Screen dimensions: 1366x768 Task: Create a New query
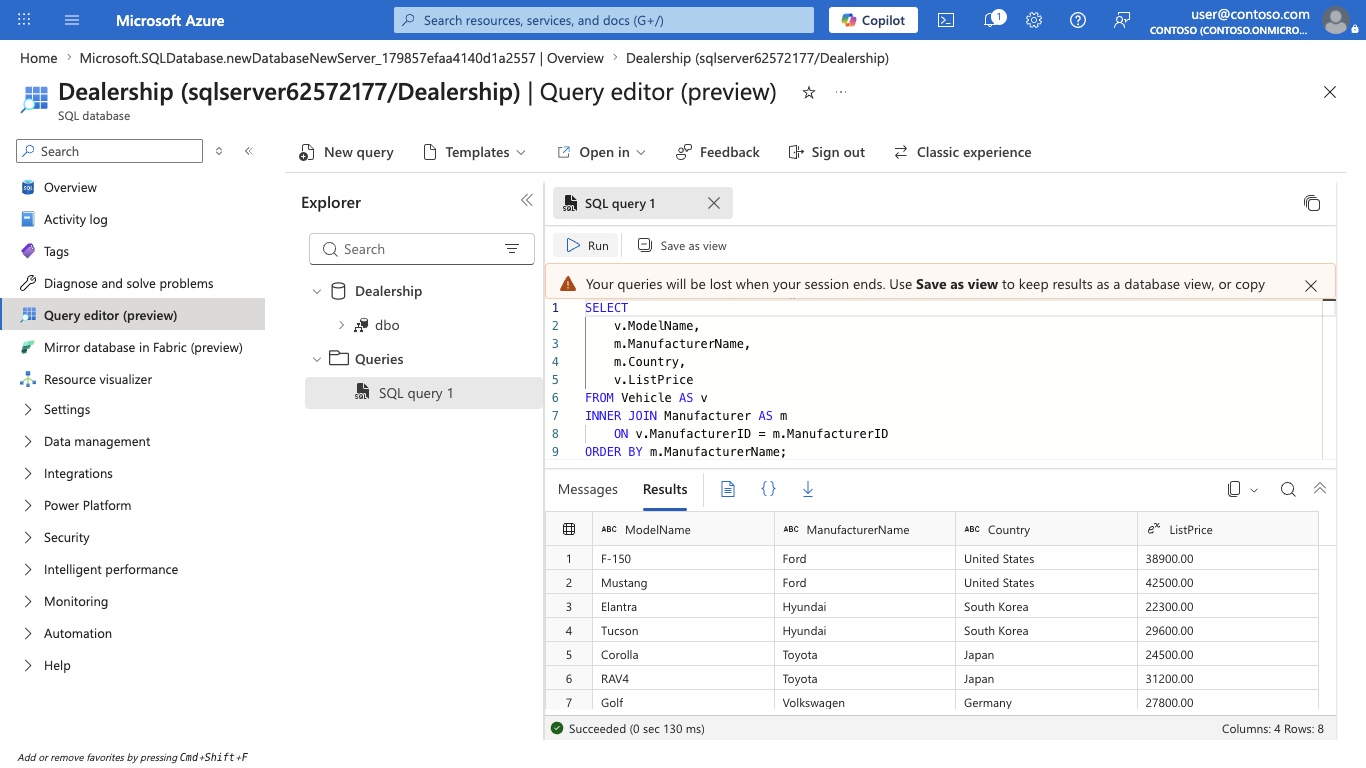point(346,152)
